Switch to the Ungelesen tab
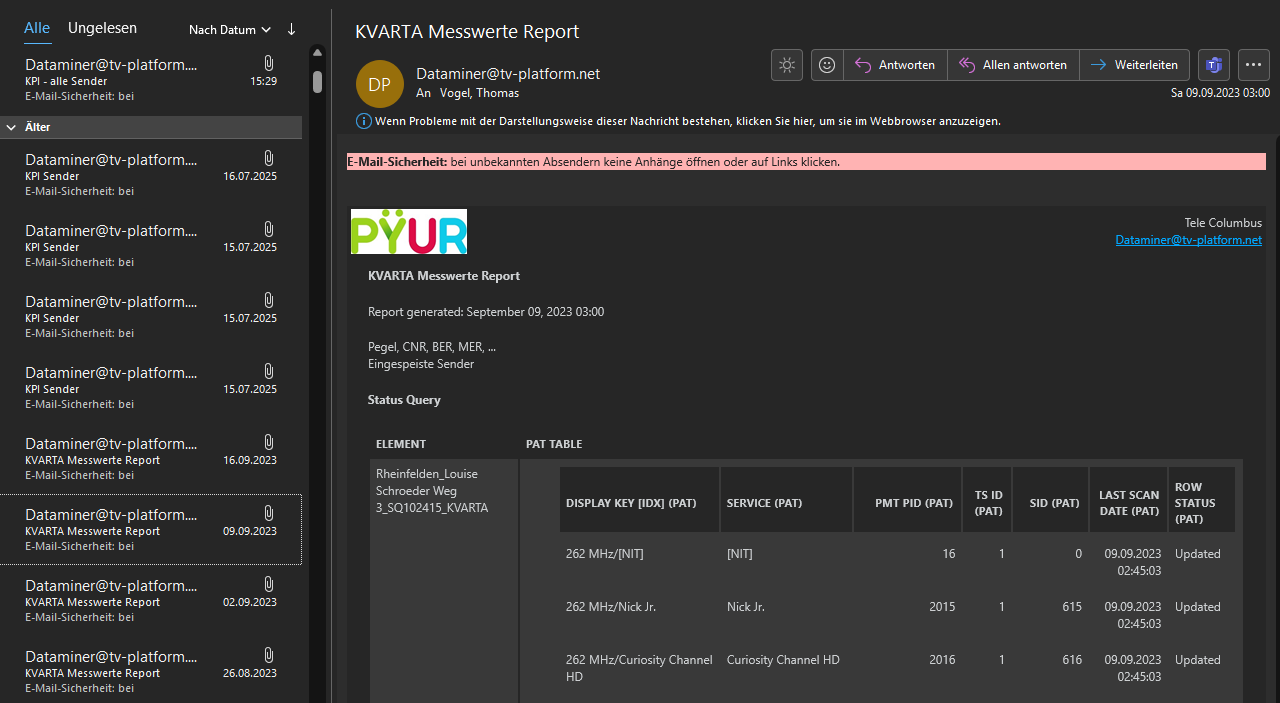The height and width of the screenshot is (703, 1280). point(102,28)
